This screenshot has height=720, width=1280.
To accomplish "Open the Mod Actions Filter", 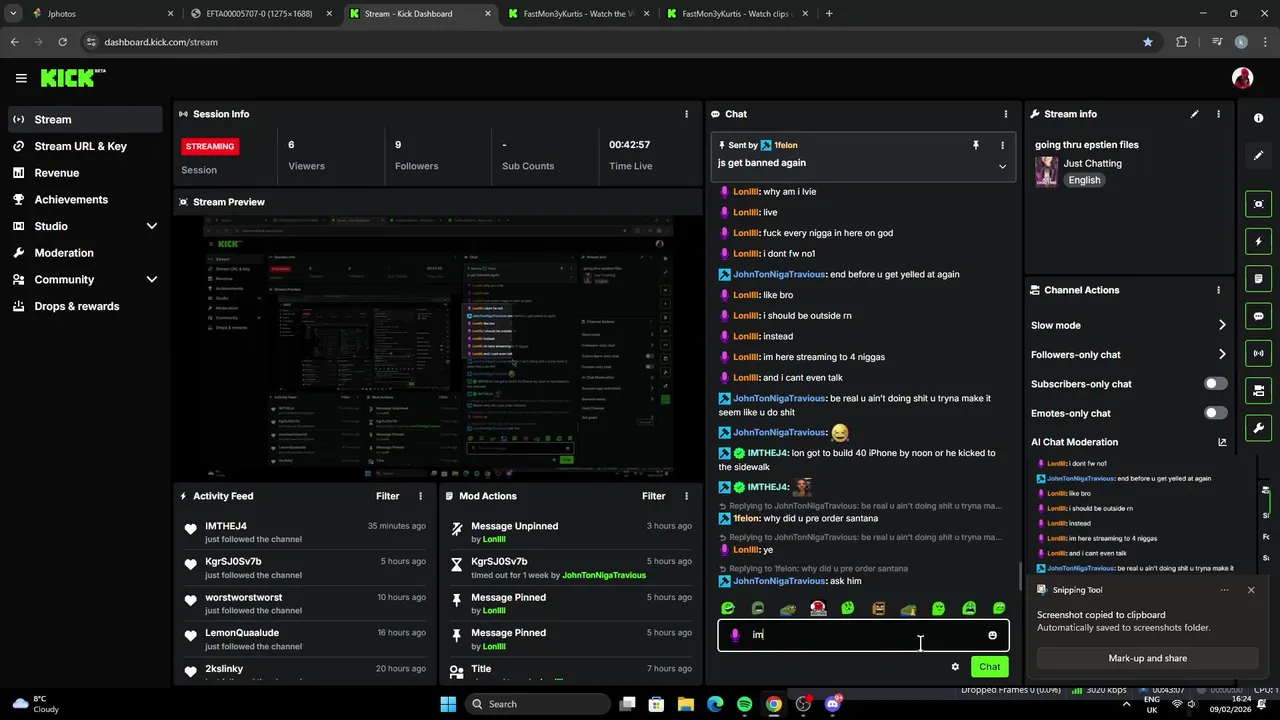I will tap(653, 496).
